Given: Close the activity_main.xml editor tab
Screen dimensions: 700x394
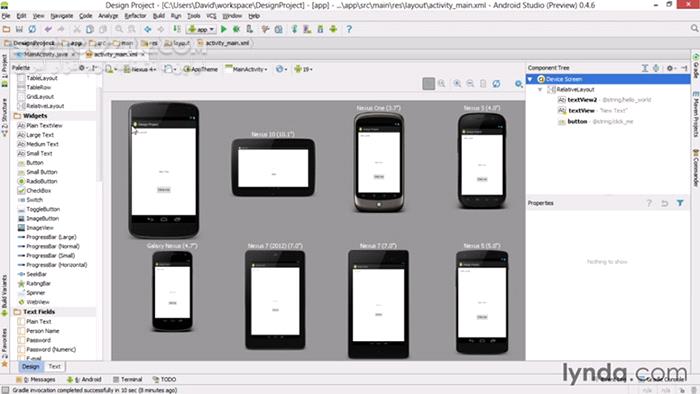Looking at the screenshot, I should point(143,54).
